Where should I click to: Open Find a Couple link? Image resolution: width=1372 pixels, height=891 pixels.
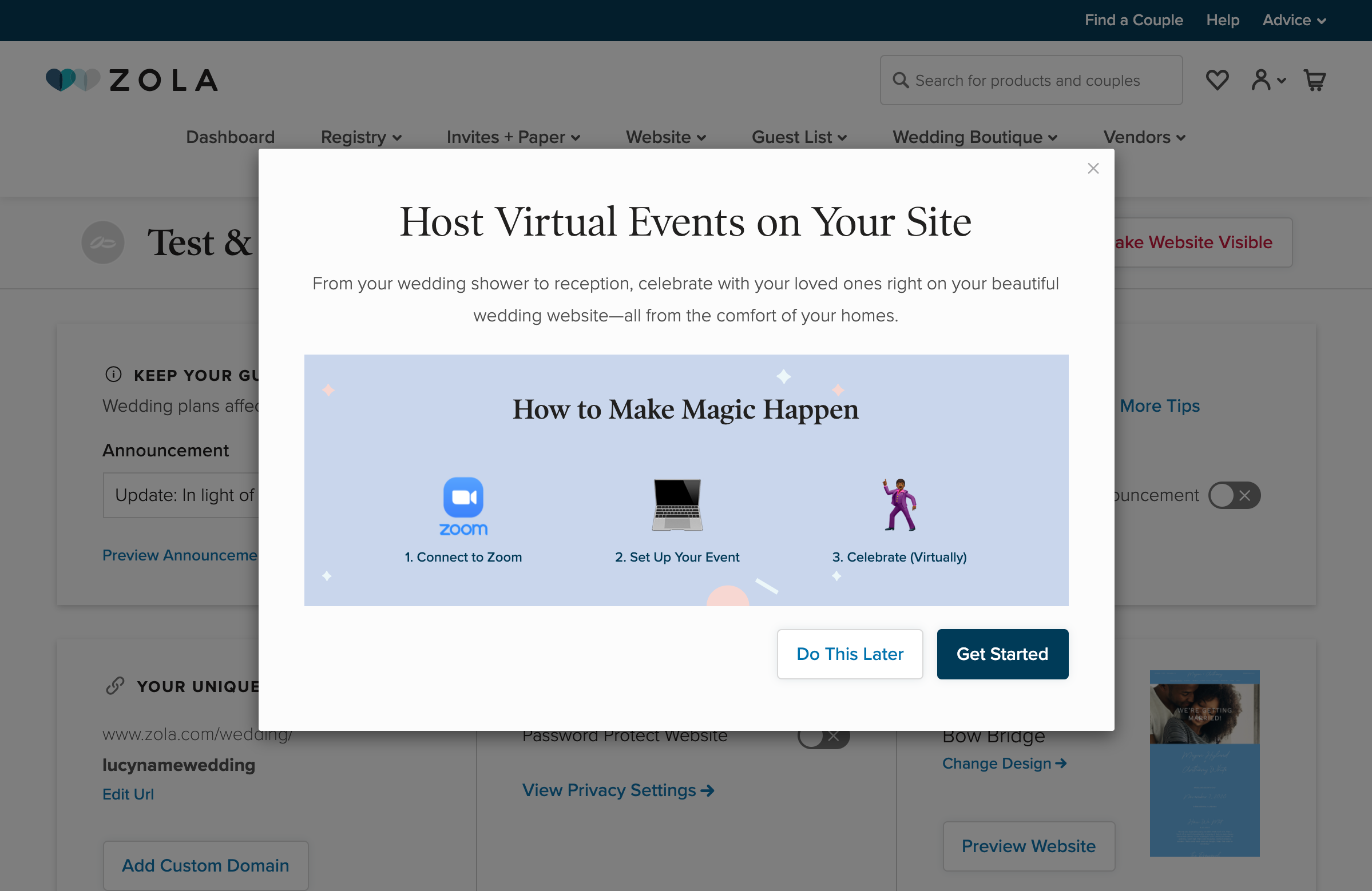[x=1133, y=20]
